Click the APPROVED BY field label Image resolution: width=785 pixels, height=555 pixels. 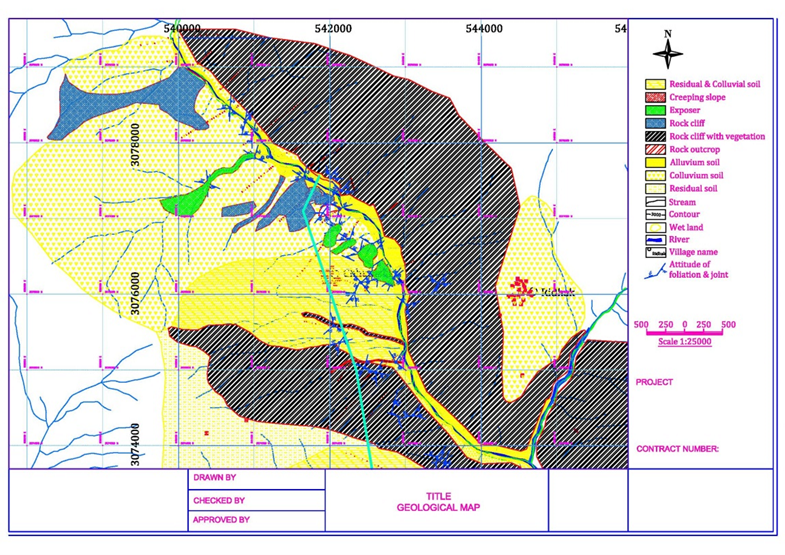pos(219,520)
